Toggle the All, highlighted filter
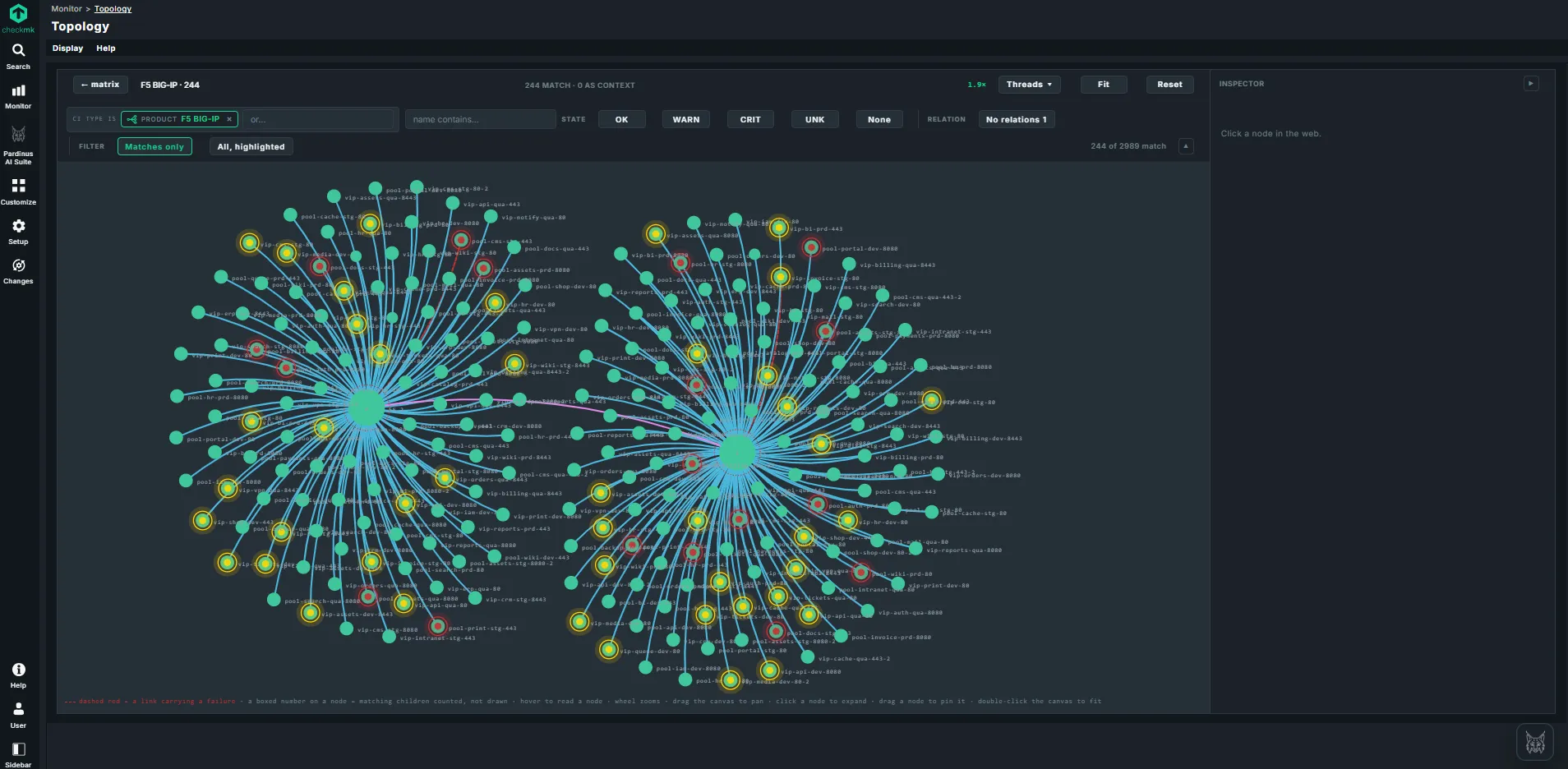This screenshot has width=1568, height=769. coord(251,146)
